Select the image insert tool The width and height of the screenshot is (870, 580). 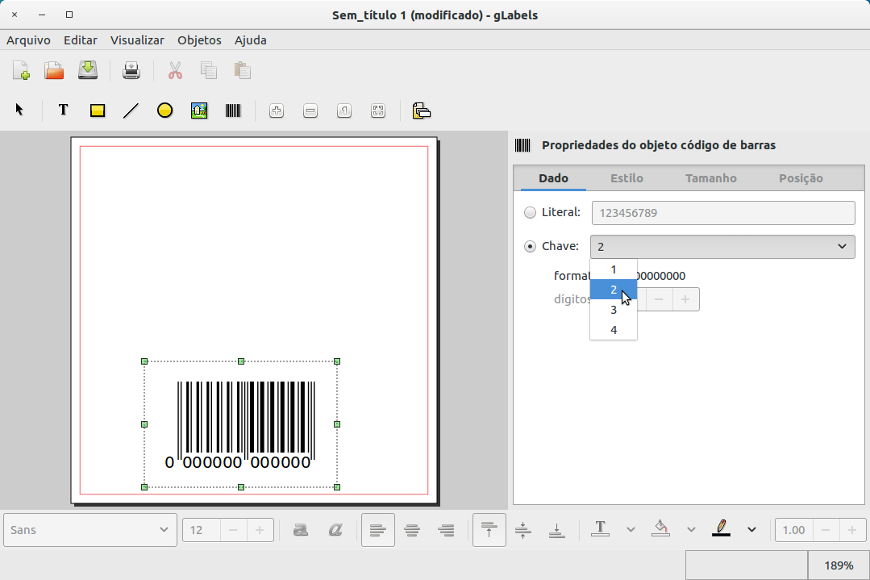click(x=199, y=110)
